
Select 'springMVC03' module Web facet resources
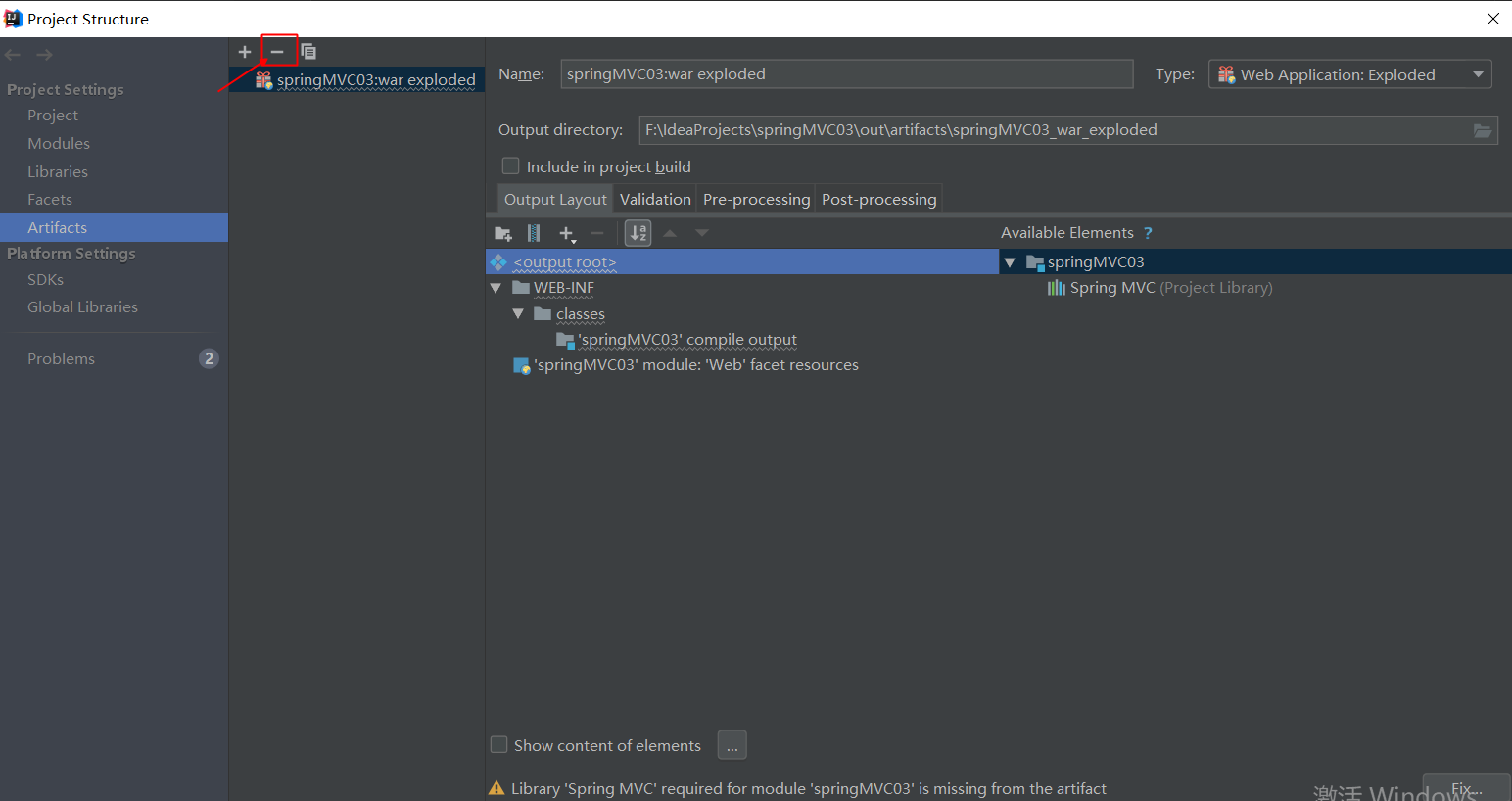[696, 365]
